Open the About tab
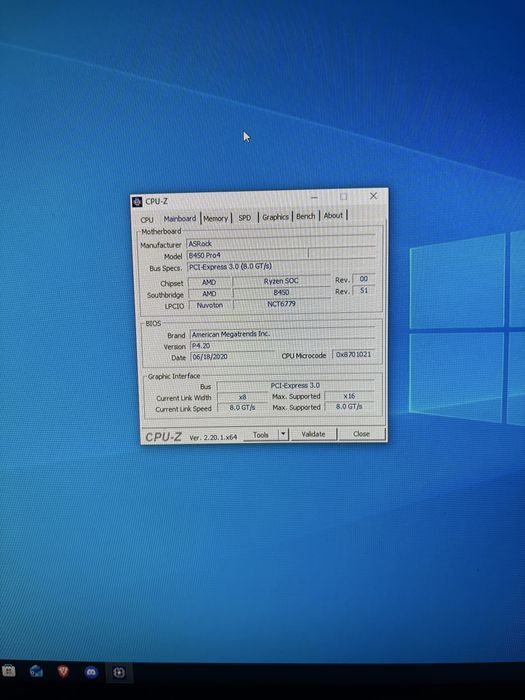The width and height of the screenshot is (525, 700). [x=333, y=215]
